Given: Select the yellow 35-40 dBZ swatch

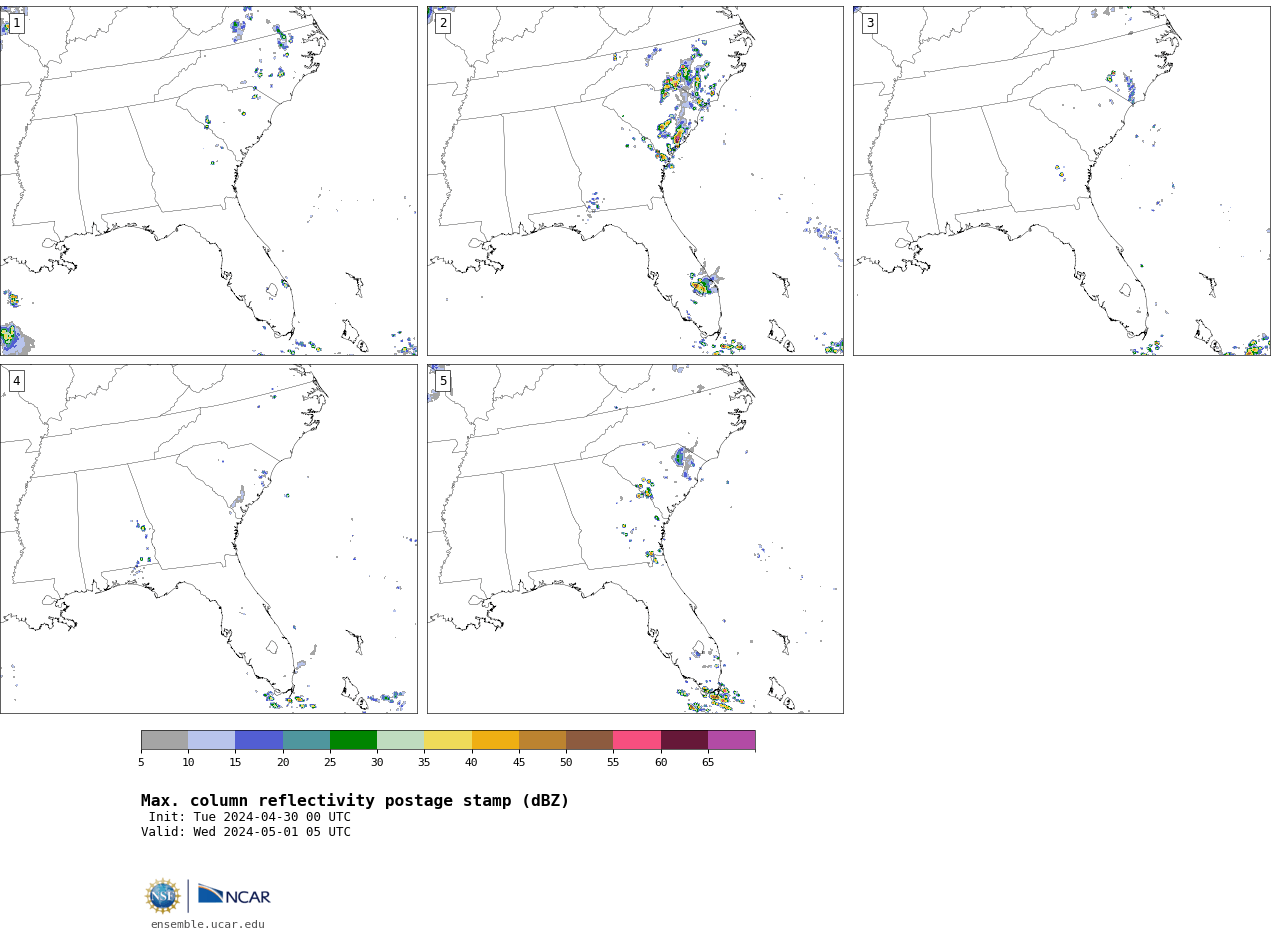Looking at the screenshot, I should coord(448,740).
